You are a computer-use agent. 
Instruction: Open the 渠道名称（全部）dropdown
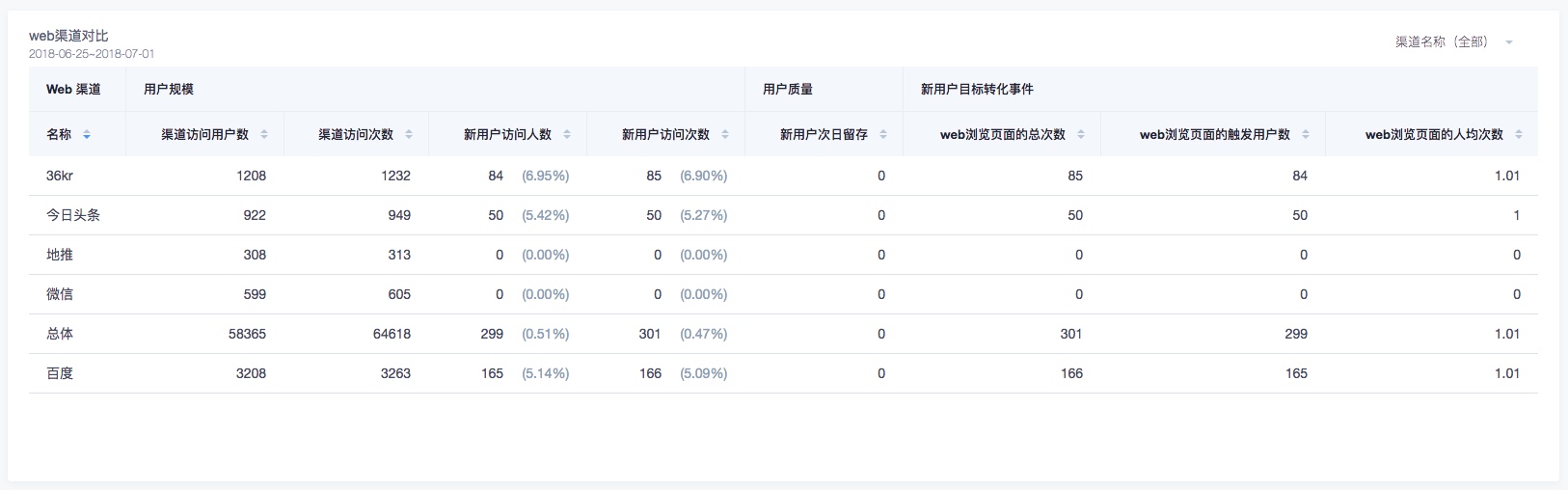1453,42
